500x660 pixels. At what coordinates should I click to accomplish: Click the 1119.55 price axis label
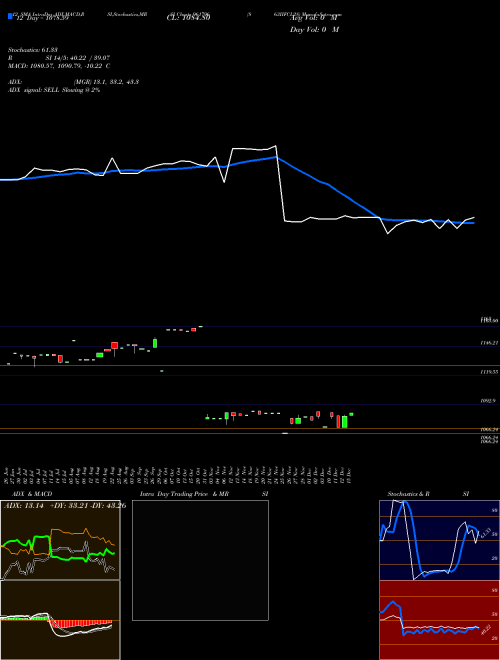click(x=489, y=372)
